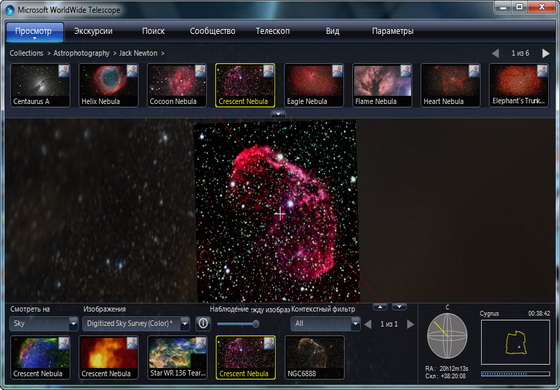Screen dimensions: 560x390
Task: Click Collections breadcrumb link
Action: [26, 53]
